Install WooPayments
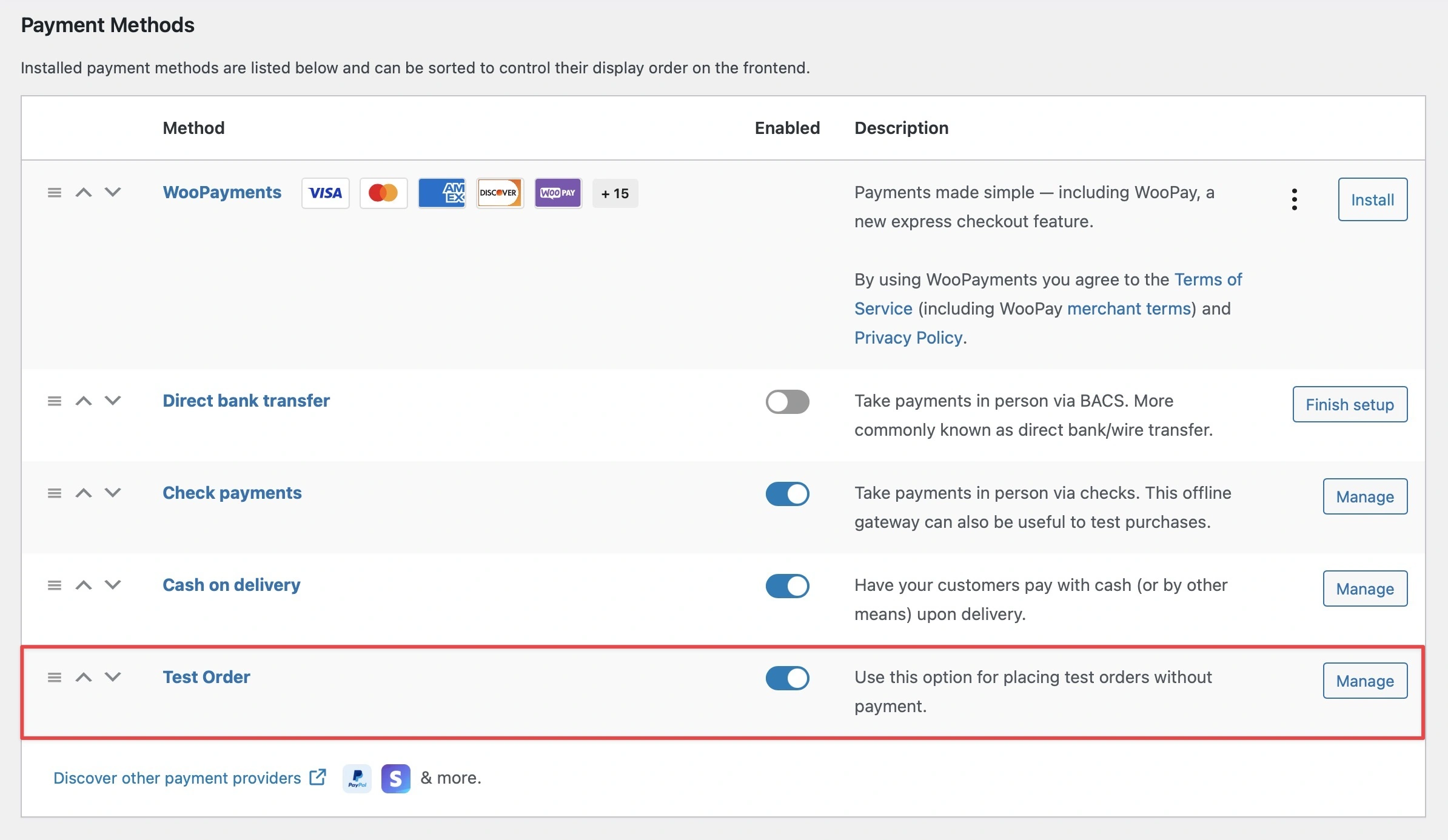 coord(1373,199)
